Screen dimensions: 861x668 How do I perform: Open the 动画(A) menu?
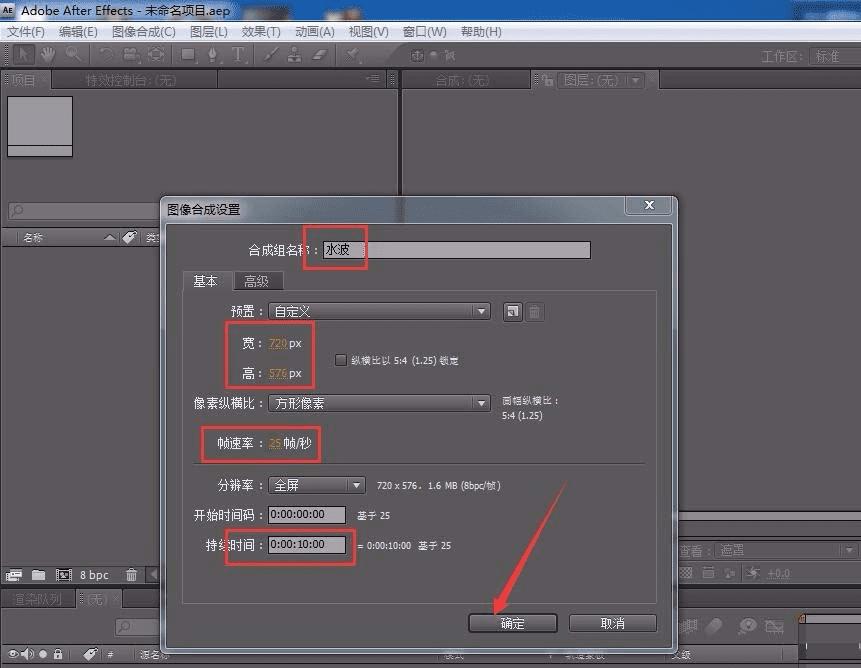315,32
